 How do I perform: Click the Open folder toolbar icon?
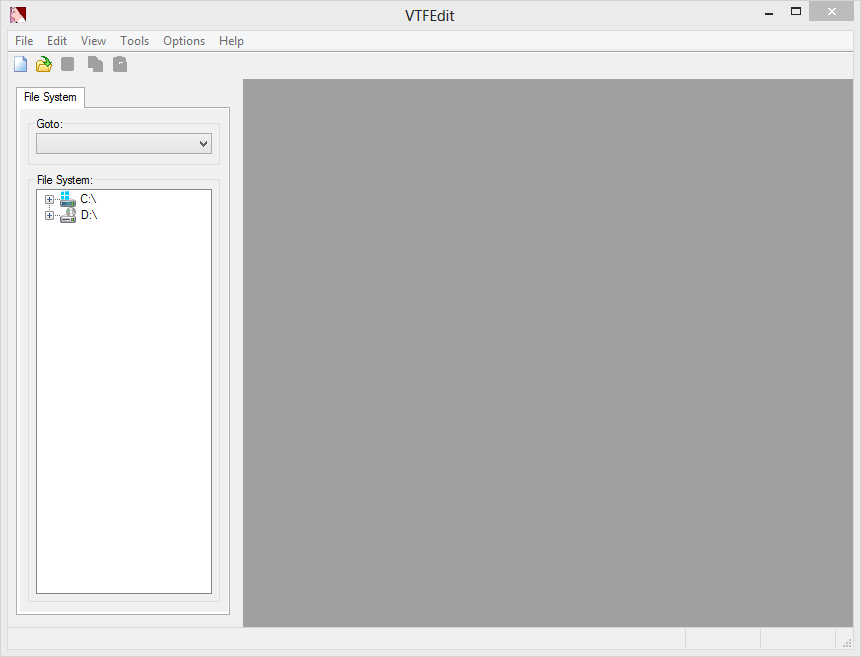click(x=44, y=64)
